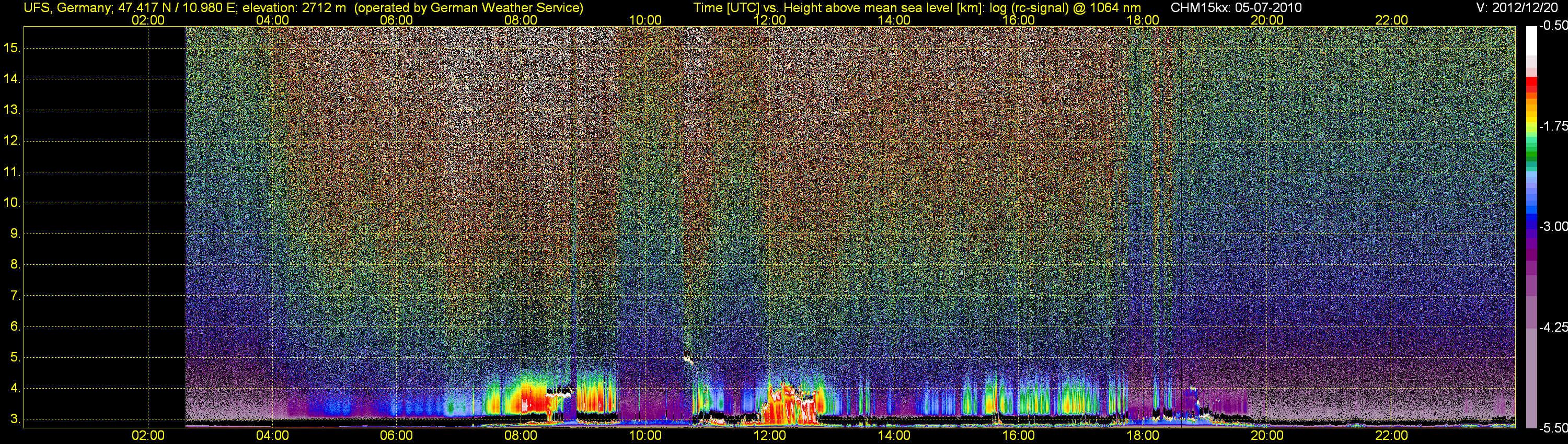Click the 4 km height axis label
Viewport: 1568px width, 444px height.
[x=15, y=388]
